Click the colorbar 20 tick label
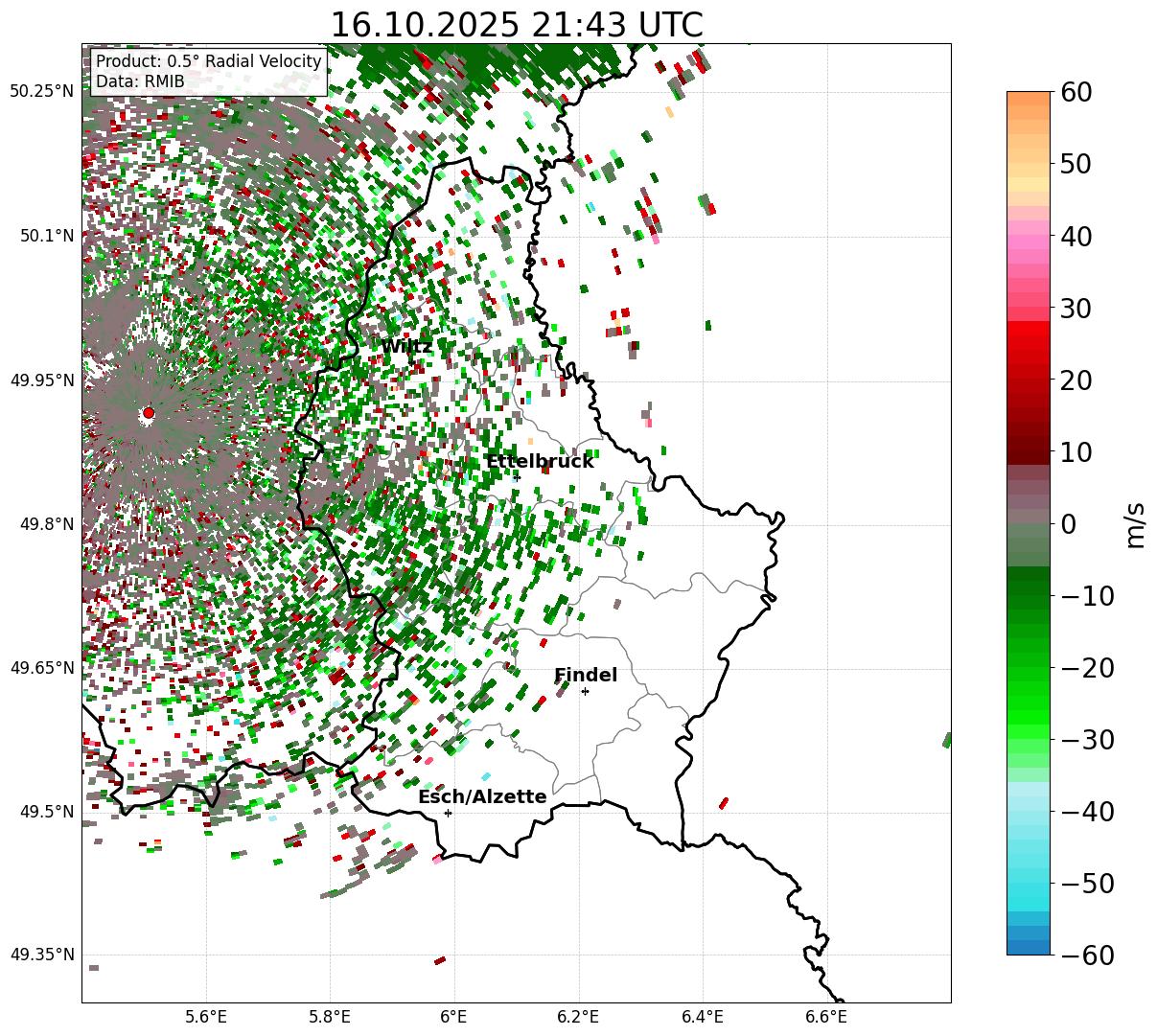This screenshot has height=1036, width=1157. point(1077,380)
